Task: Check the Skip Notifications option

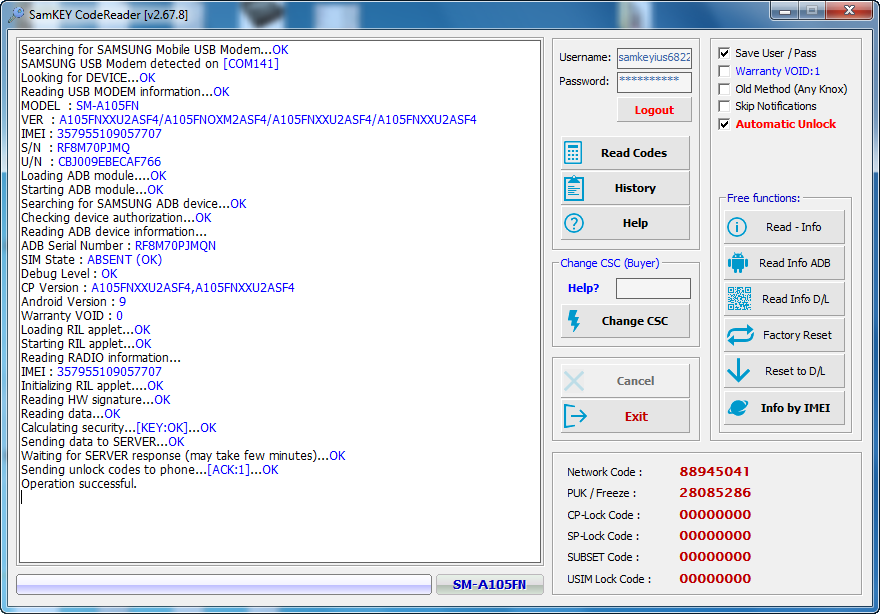Action: tap(724, 106)
